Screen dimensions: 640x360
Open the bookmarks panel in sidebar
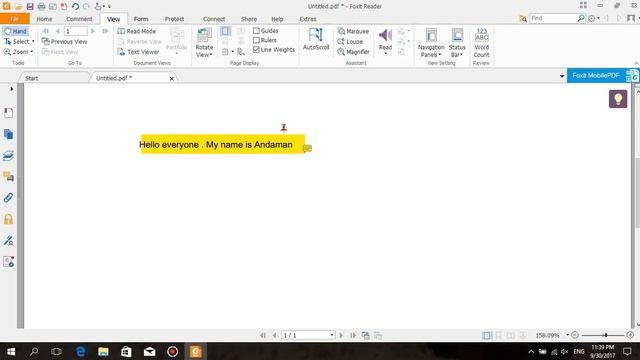[8, 113]
